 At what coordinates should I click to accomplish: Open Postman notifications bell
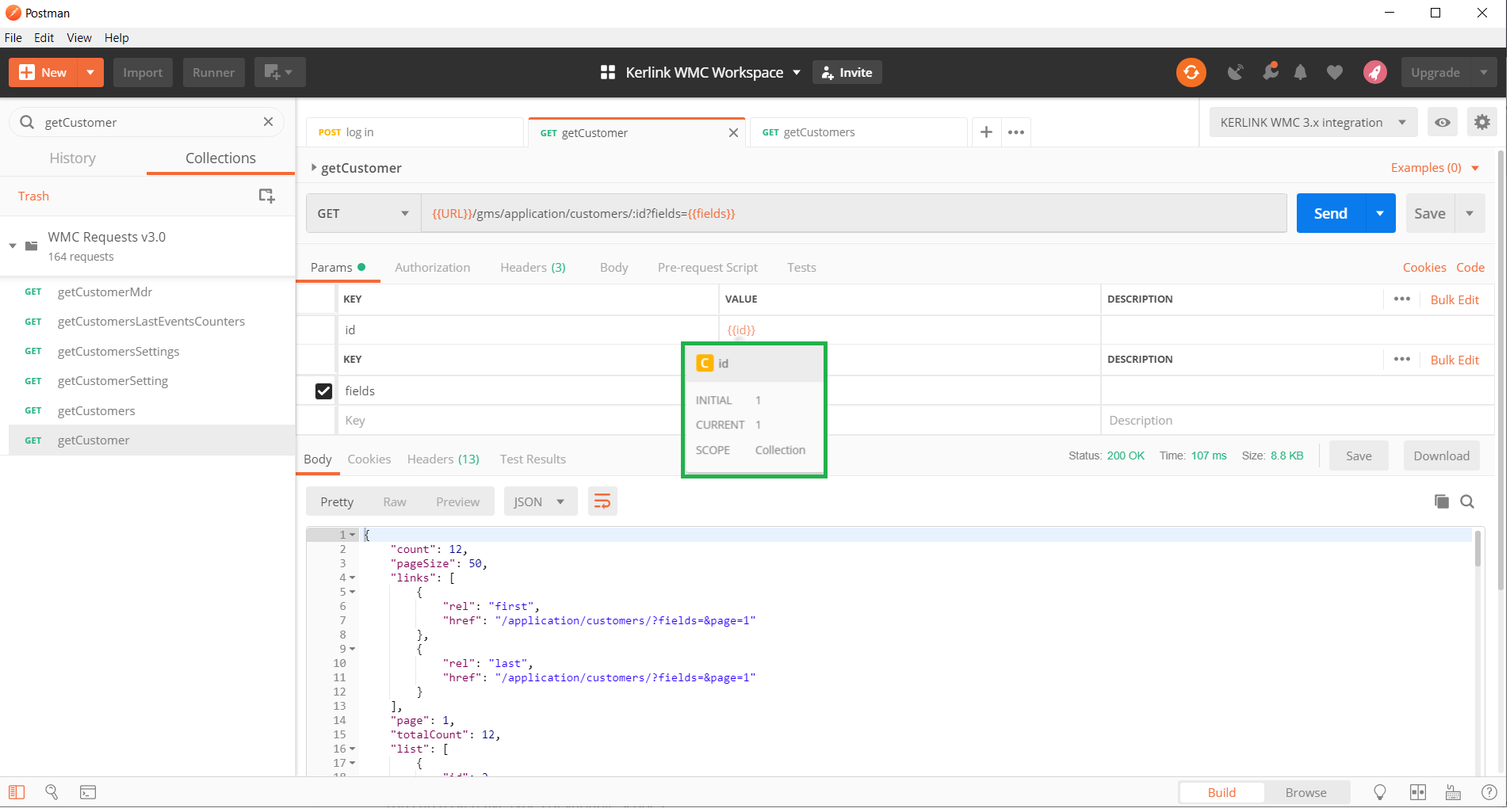(x=1299, y=72)
